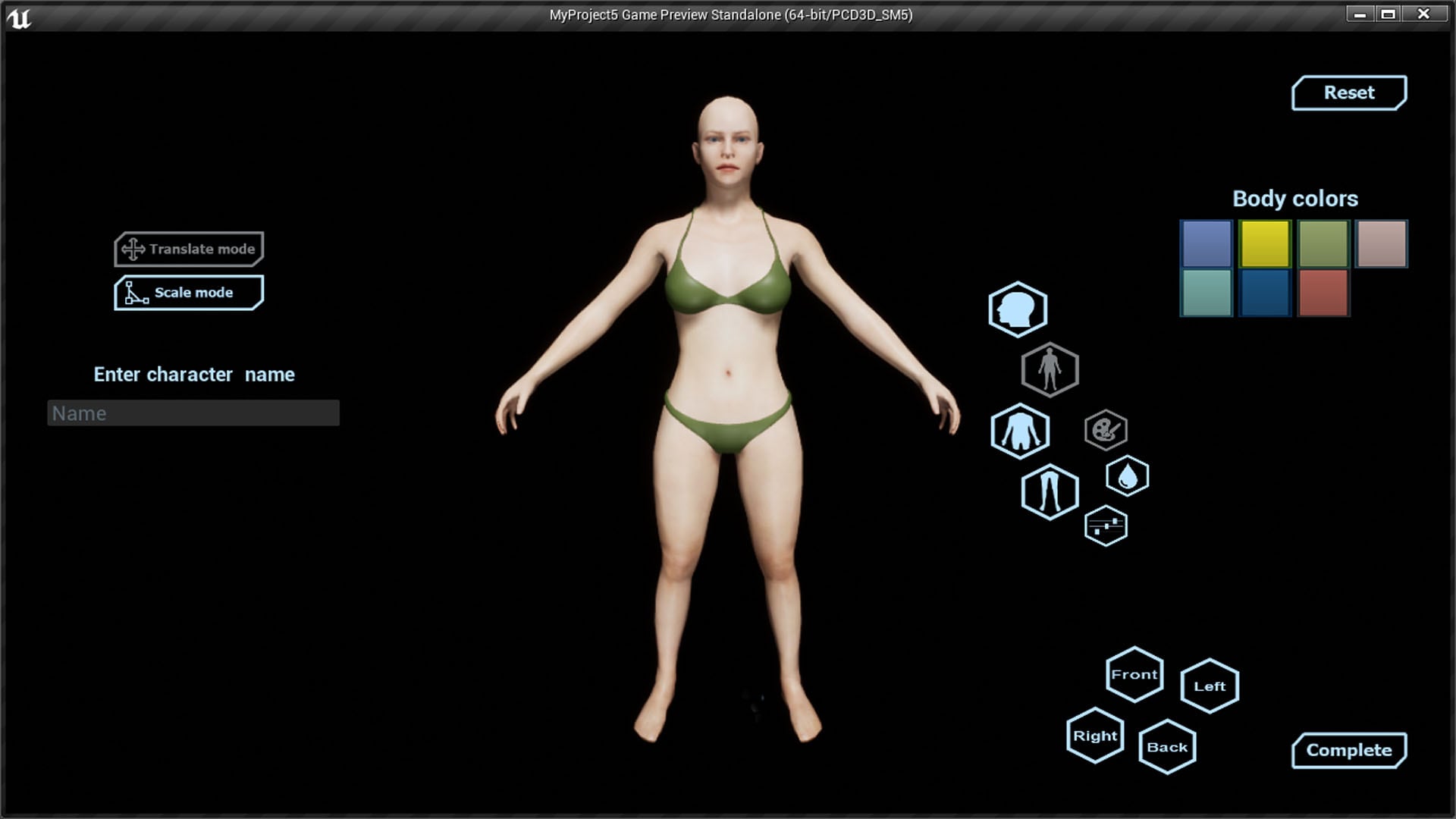Select the red body color swatch
The image size is (1456, 819).
(x=1322, y=293)
